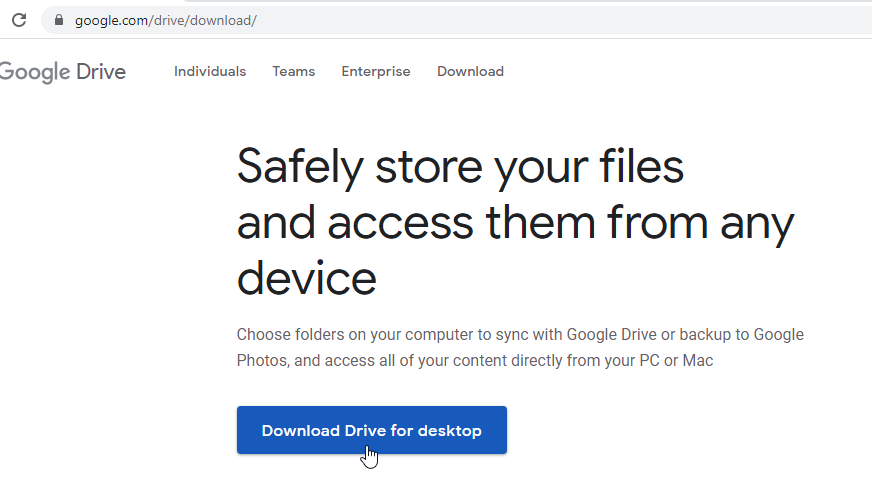The image size is (872, 503).
Task: Focus the address bar showing google.com/drive/download/
Action: pyautogui.click(x=456, y=21)
